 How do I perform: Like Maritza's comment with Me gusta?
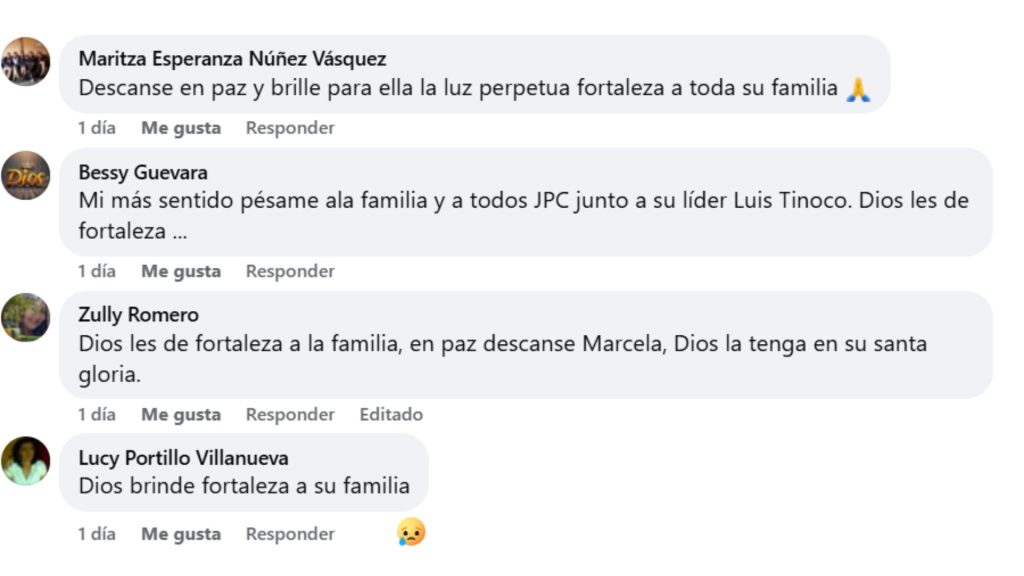pyautogui.click(x=182, y=127)
